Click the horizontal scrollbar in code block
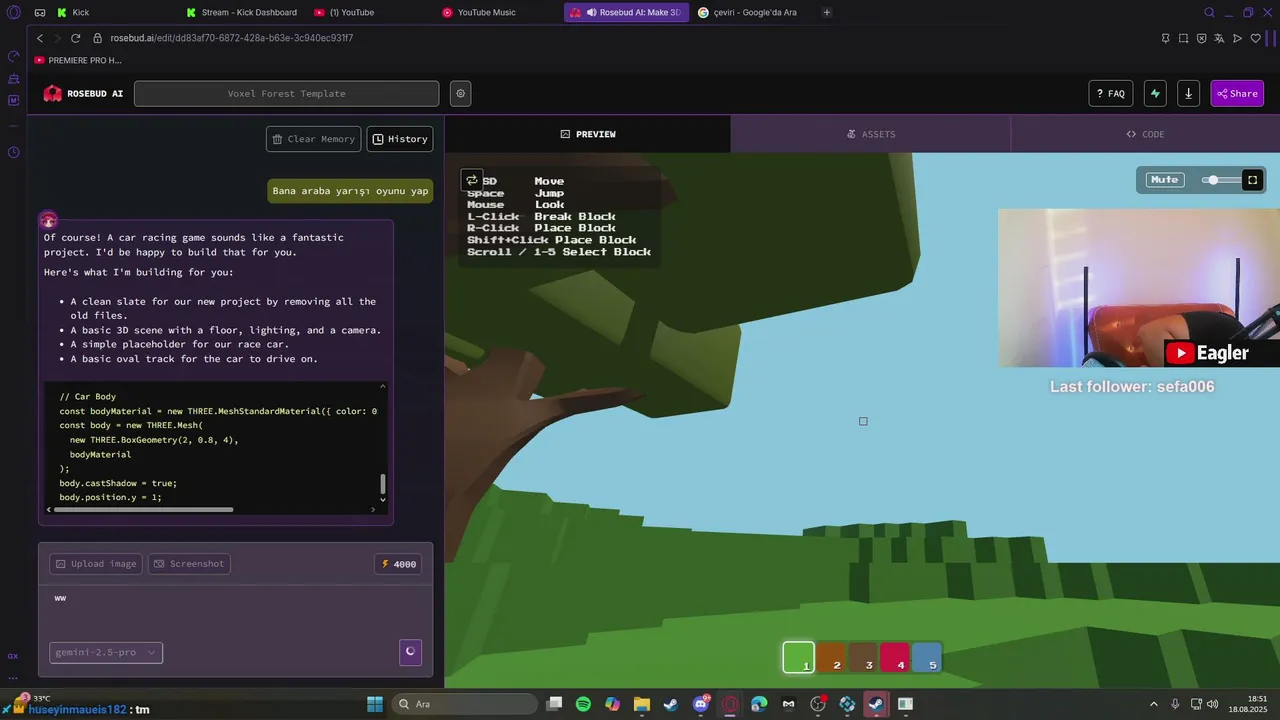 143,509
